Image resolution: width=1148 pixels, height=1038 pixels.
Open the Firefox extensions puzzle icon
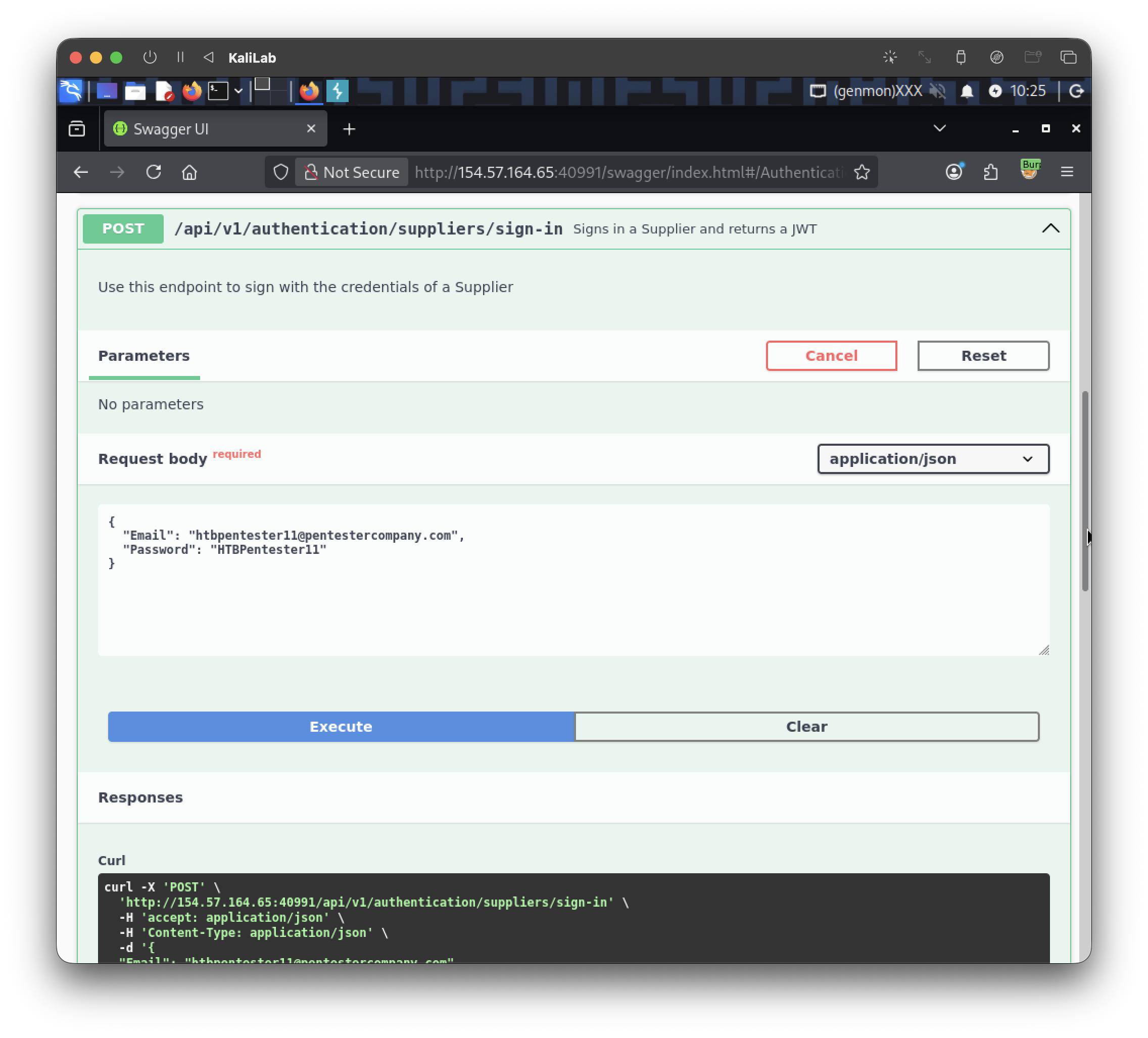[x=991, y=172]
